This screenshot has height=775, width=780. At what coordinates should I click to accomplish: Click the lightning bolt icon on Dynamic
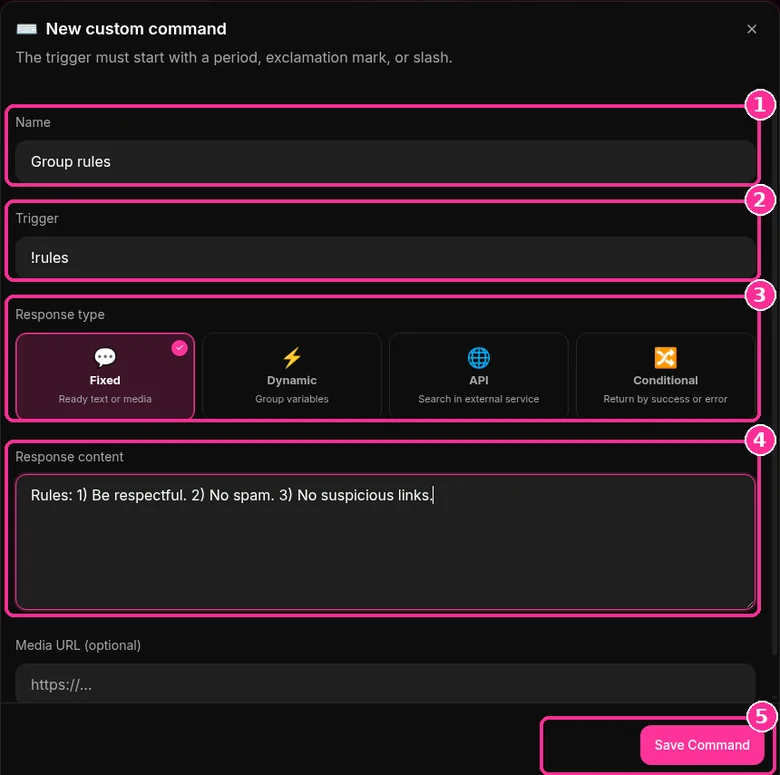[292, 357]
